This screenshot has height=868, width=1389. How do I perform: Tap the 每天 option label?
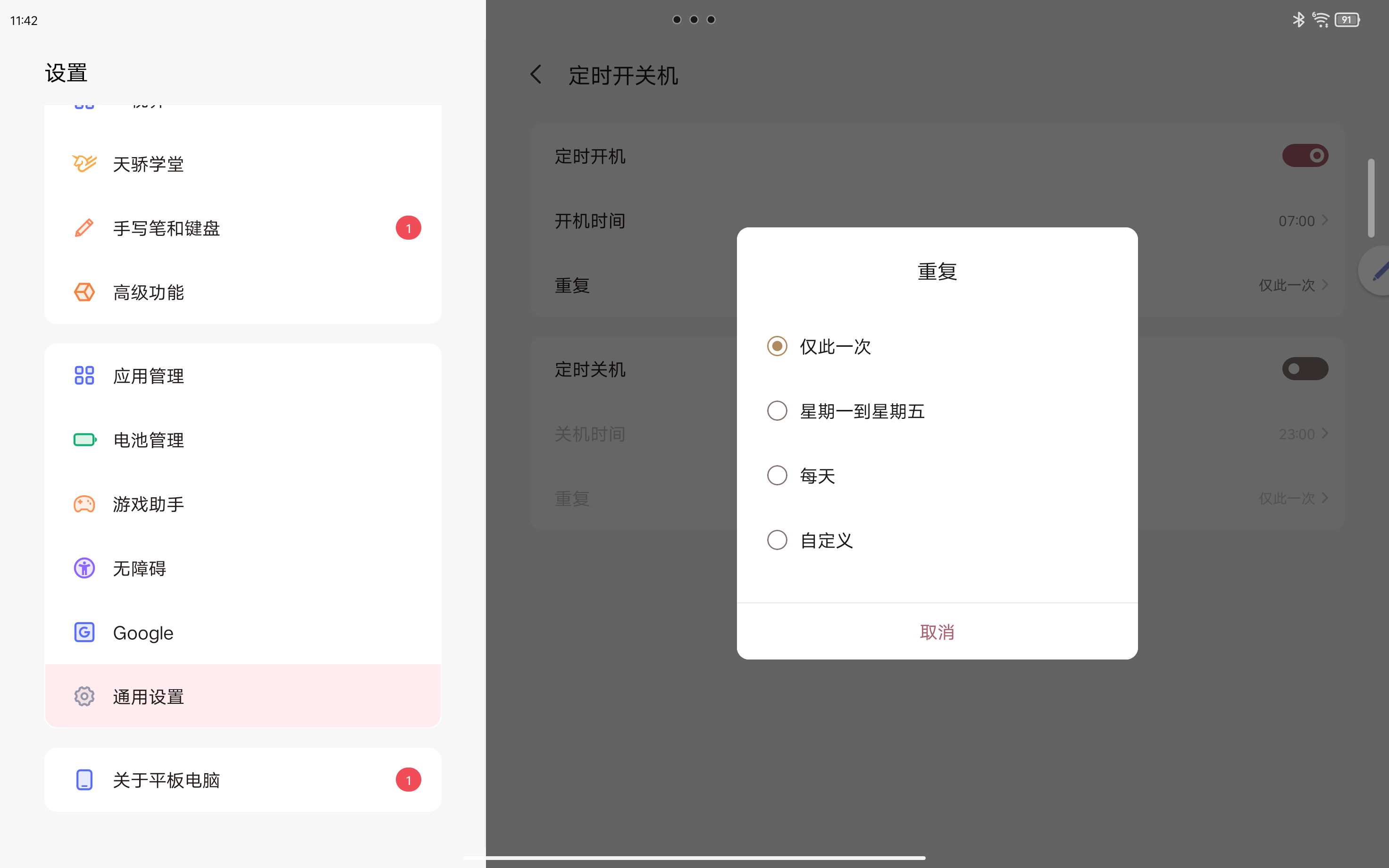(817, 476)
